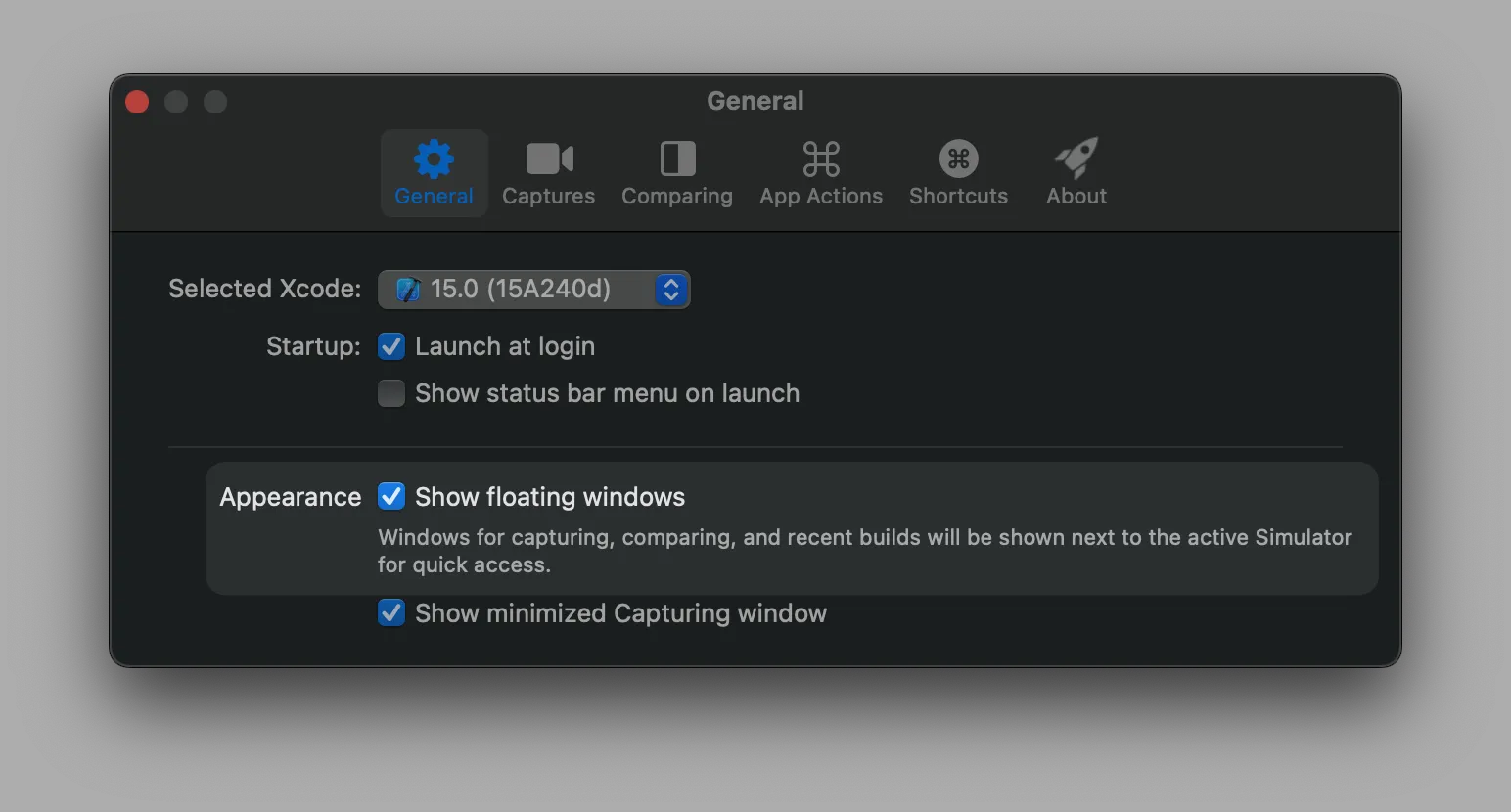Click the Shortcuts circled command icon
Screen dimensions: 1511x812
tap(958, 158)
